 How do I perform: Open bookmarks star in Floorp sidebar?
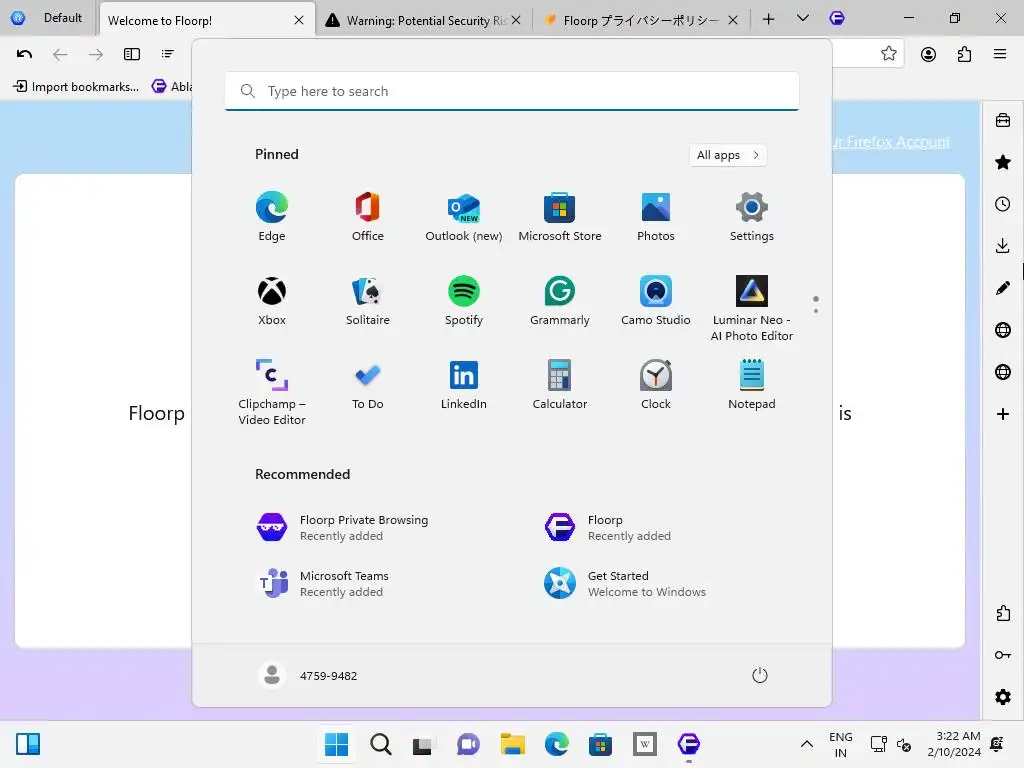pos(1003,162)
